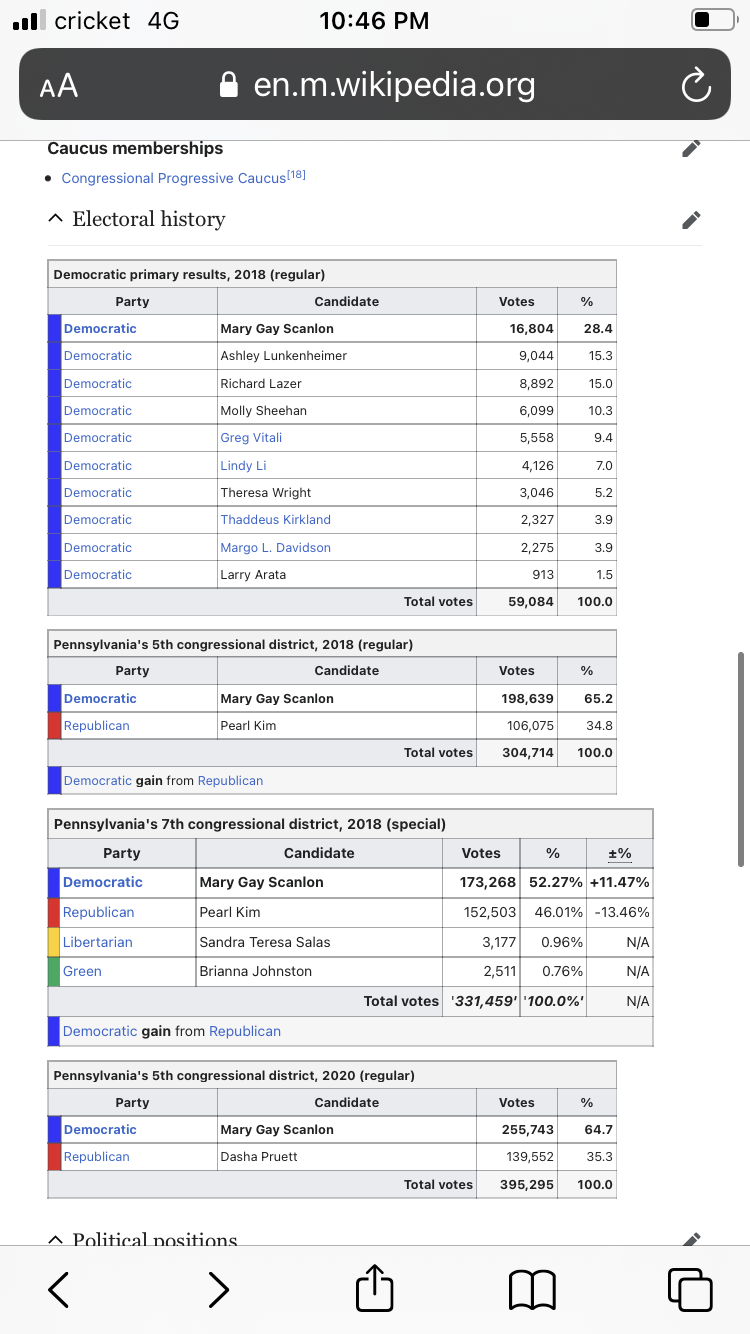Open Congressional Progressive Caucus link

[x=173, y=178]
